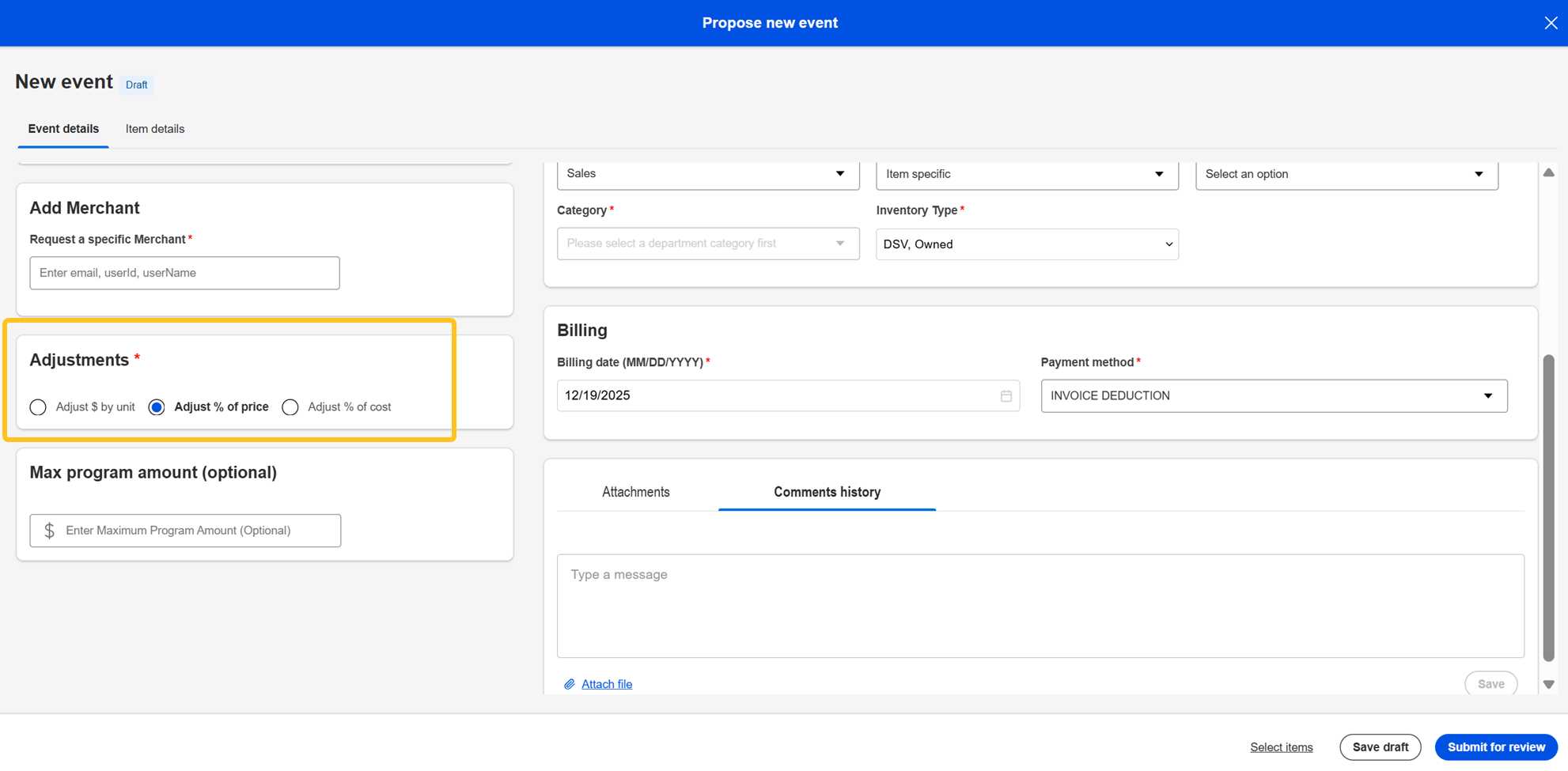Click the Request a specific Merchant field
The height and width of the screenshot is (771, 1568).
click(184, 273)
